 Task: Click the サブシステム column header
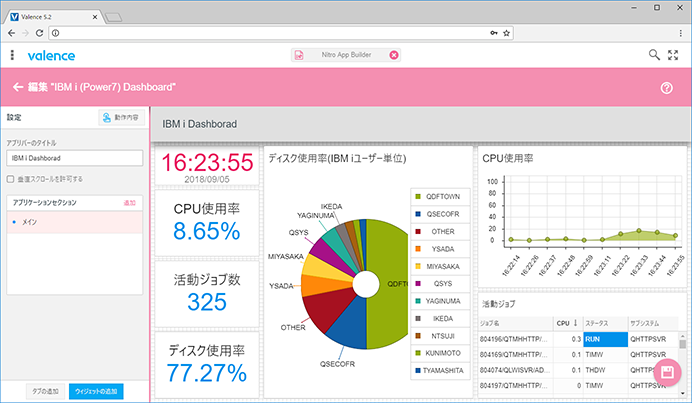point(653,323)
